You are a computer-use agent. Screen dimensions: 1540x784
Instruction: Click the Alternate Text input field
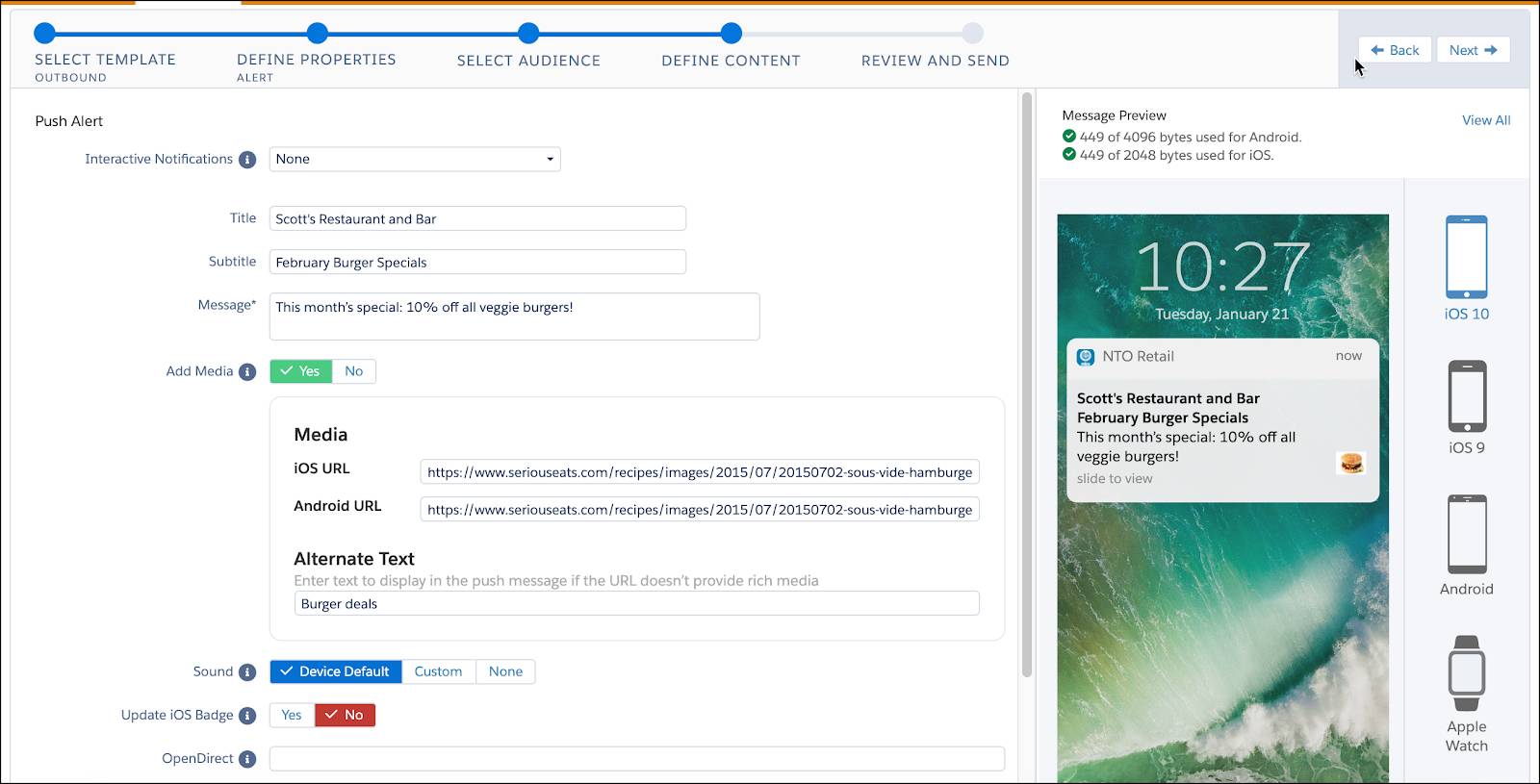click(x=636, y=603)
